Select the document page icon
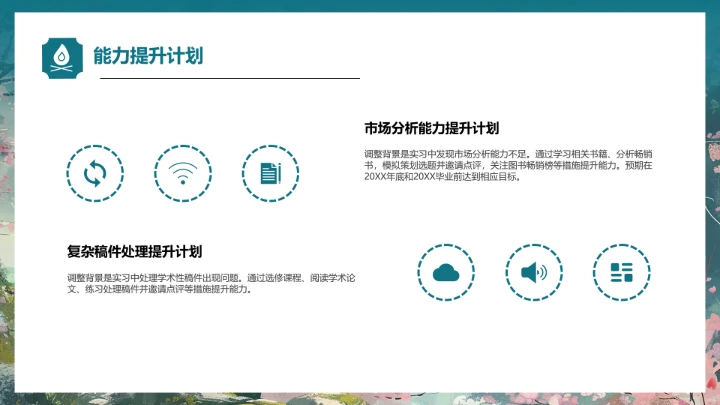 pyautogui.click(x=270, y=174)
